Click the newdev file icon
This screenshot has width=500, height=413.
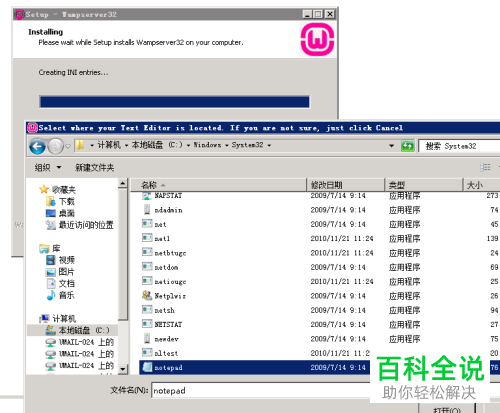pos(147,338)
